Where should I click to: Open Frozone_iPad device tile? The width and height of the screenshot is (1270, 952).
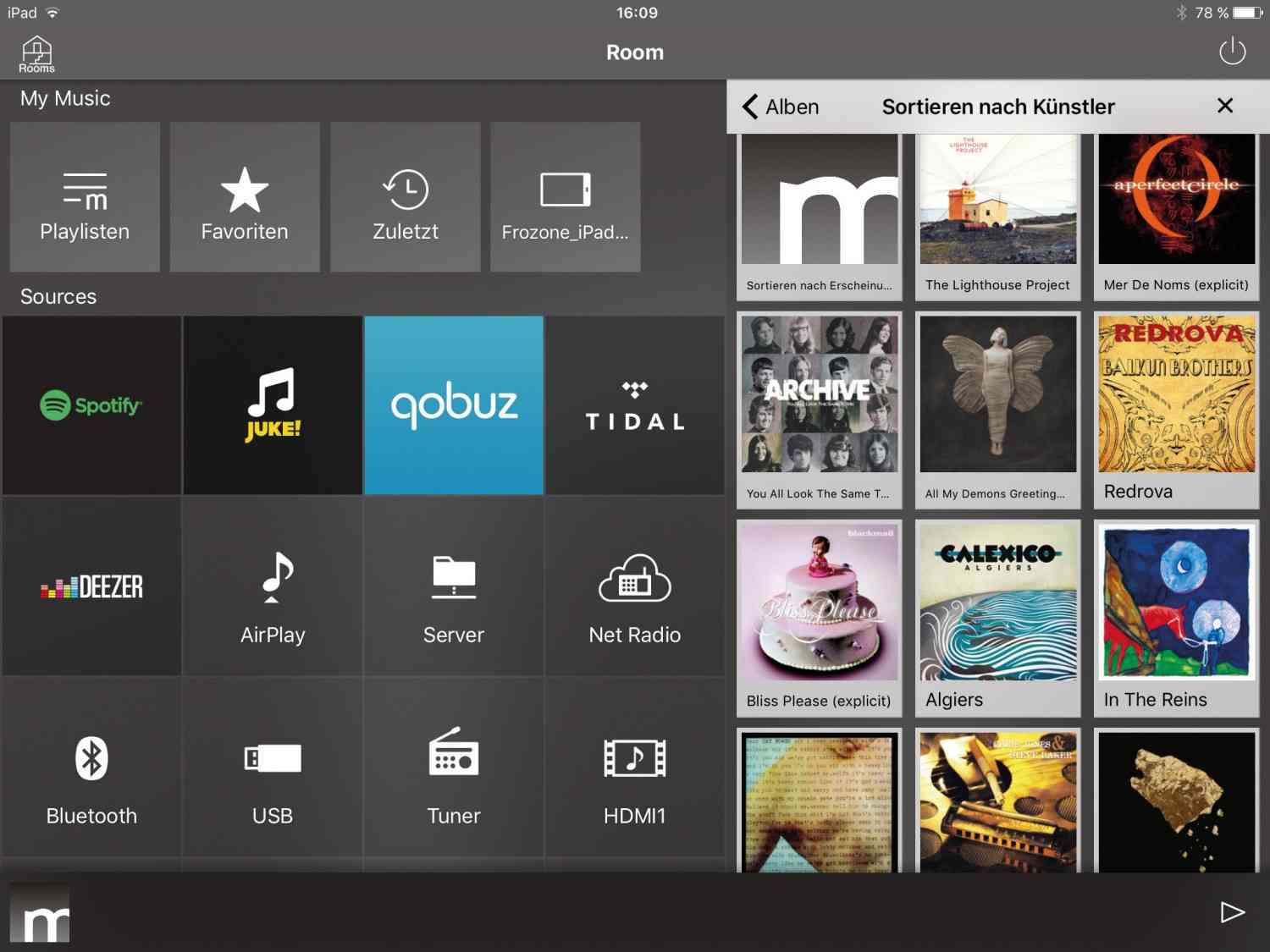click(x=565, y=196)
